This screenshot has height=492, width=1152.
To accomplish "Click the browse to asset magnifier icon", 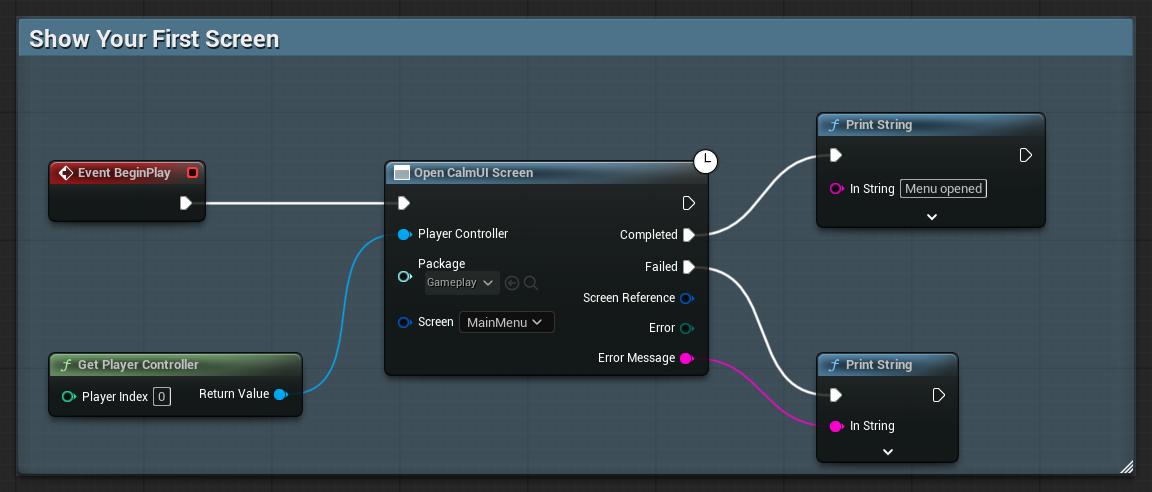I will pyautogui.click(x=531, y=283).
